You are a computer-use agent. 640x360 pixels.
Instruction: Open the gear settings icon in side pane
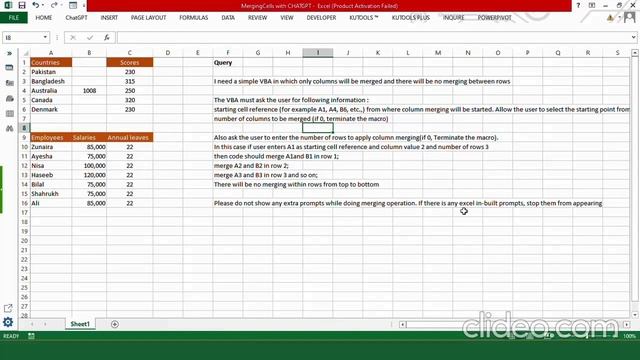tap(8, 322)
